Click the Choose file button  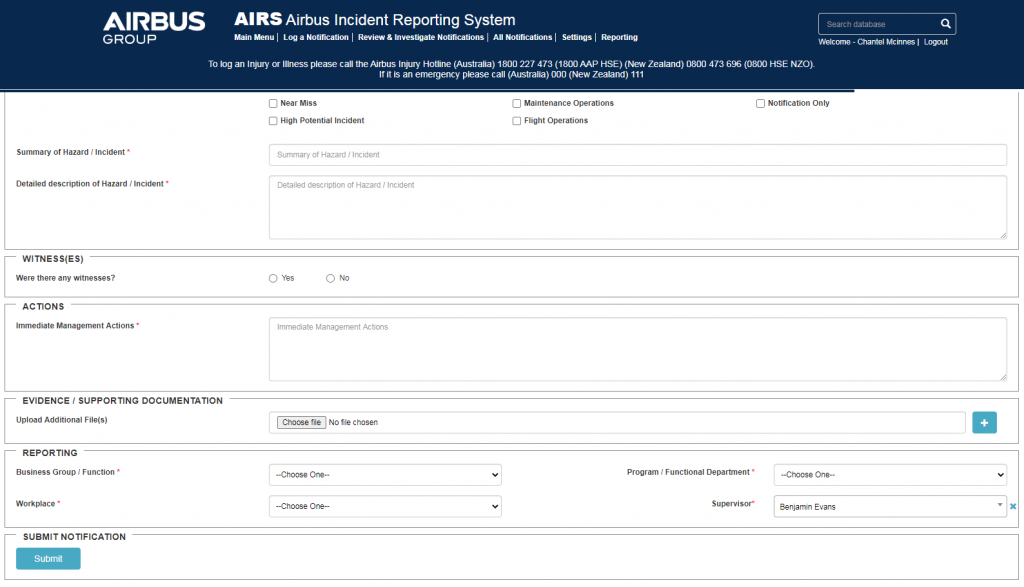coord(301,423)
